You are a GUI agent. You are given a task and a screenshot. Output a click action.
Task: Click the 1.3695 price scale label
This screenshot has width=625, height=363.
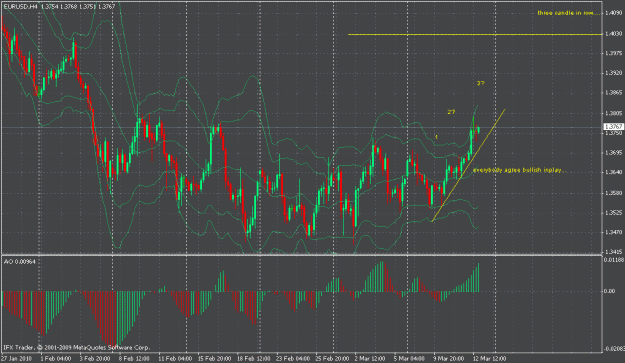(613, 153)
